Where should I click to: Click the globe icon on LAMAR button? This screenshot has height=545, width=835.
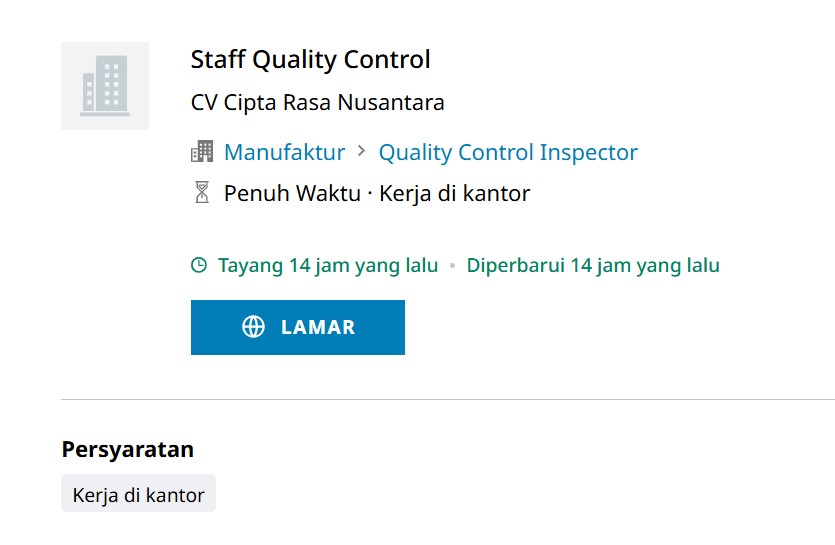pyautogui.click(x=253, y=327)
